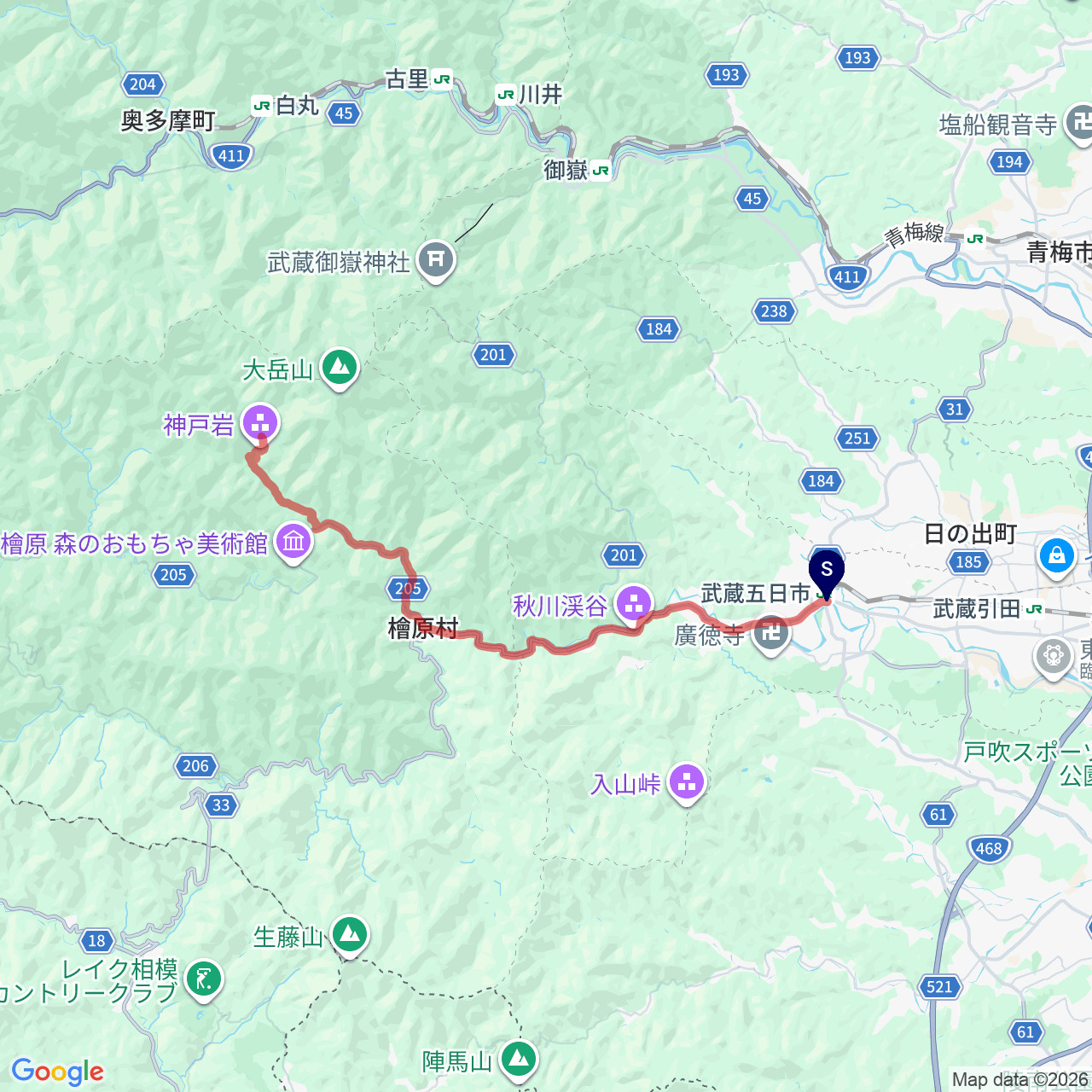
Task: Click the blue shopping marker near 日の出町
Action: tap(1056, 558)
